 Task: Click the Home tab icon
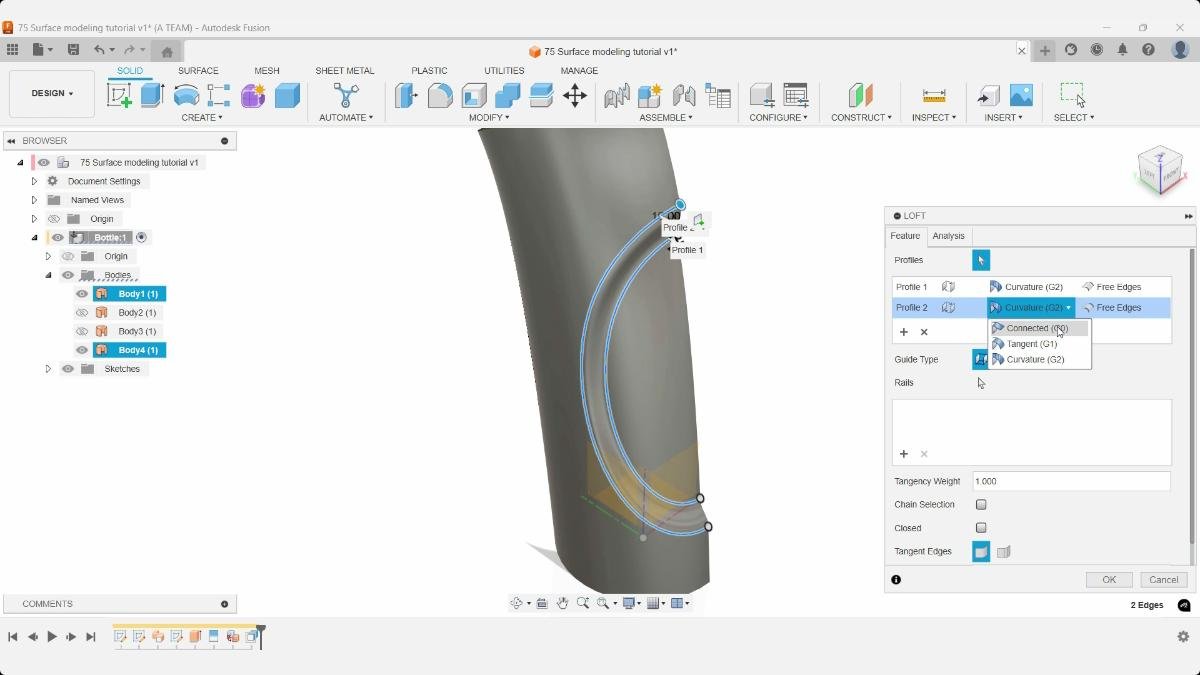pos(167,51)
